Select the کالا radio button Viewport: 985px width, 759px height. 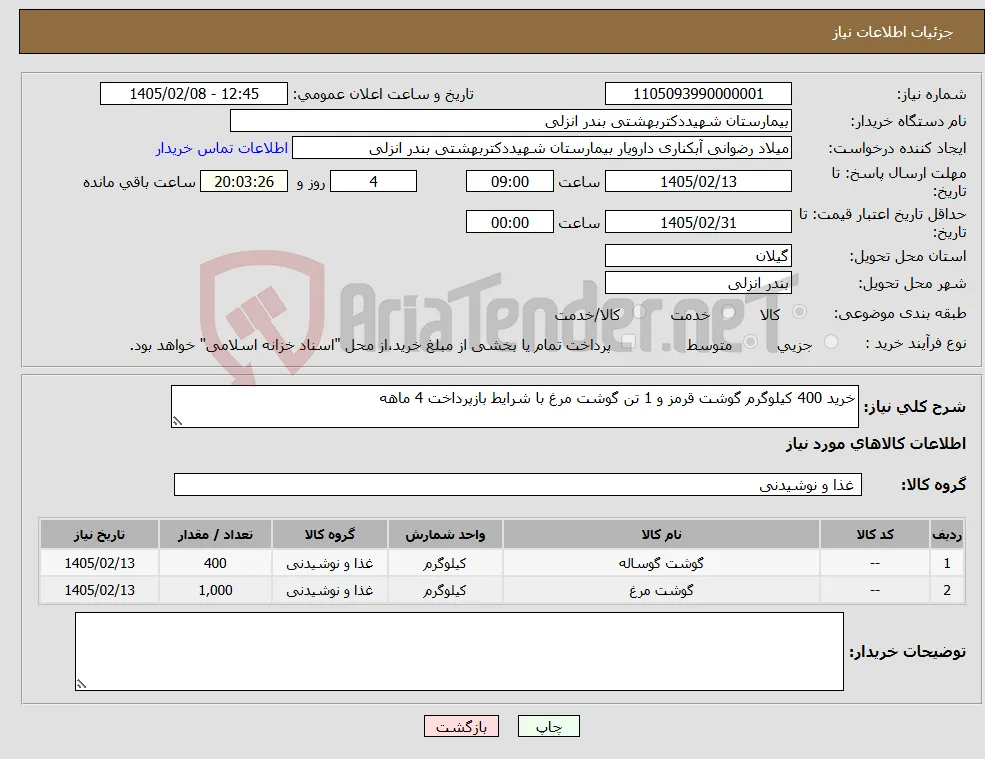click(800, 312)
